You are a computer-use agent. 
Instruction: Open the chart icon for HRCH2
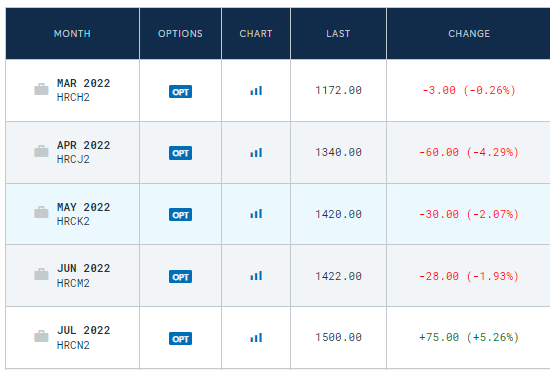256,91
